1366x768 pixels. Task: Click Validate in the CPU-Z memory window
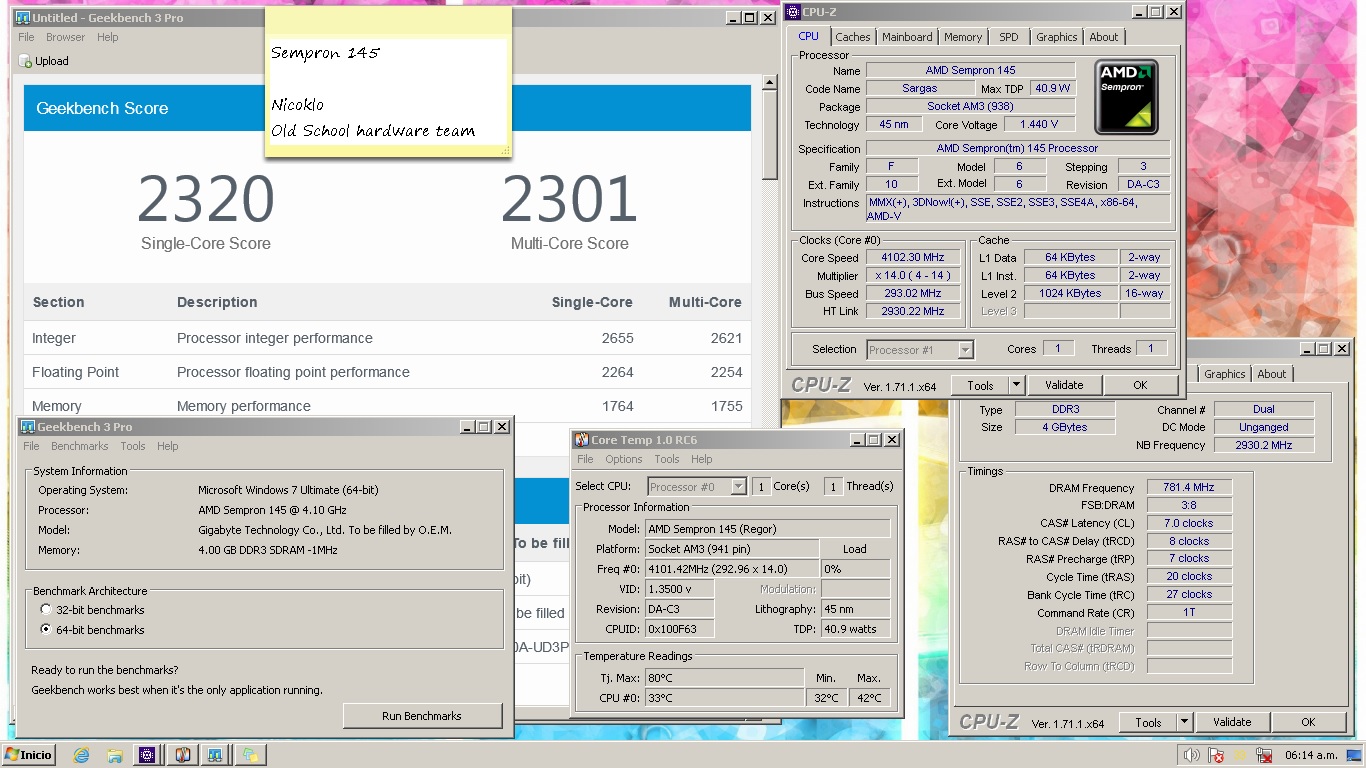pos(1232,722)
